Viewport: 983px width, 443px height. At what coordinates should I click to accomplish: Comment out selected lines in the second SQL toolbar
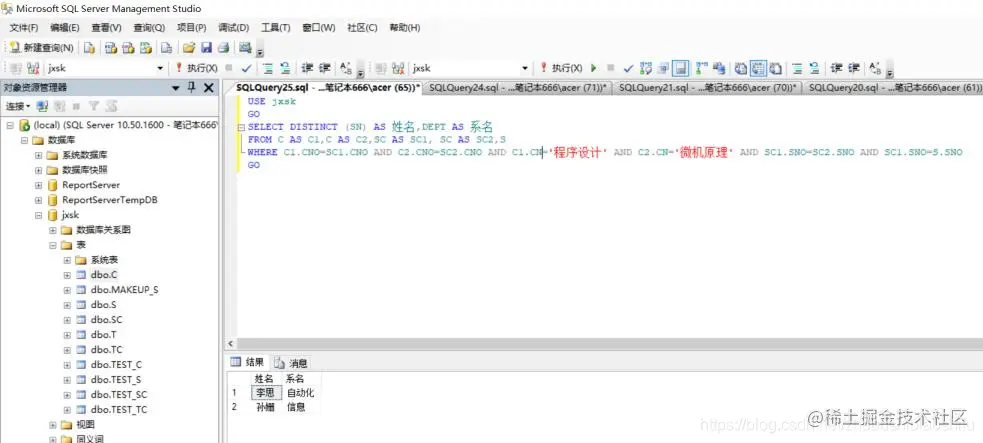click(x=797, y=68)
